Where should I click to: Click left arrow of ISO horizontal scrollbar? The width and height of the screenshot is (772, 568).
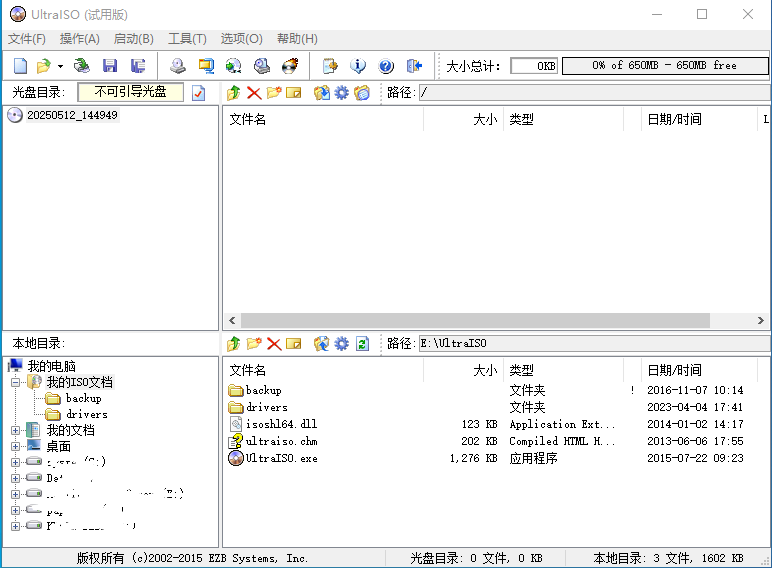pyautogui.click(x=232, y=320)
